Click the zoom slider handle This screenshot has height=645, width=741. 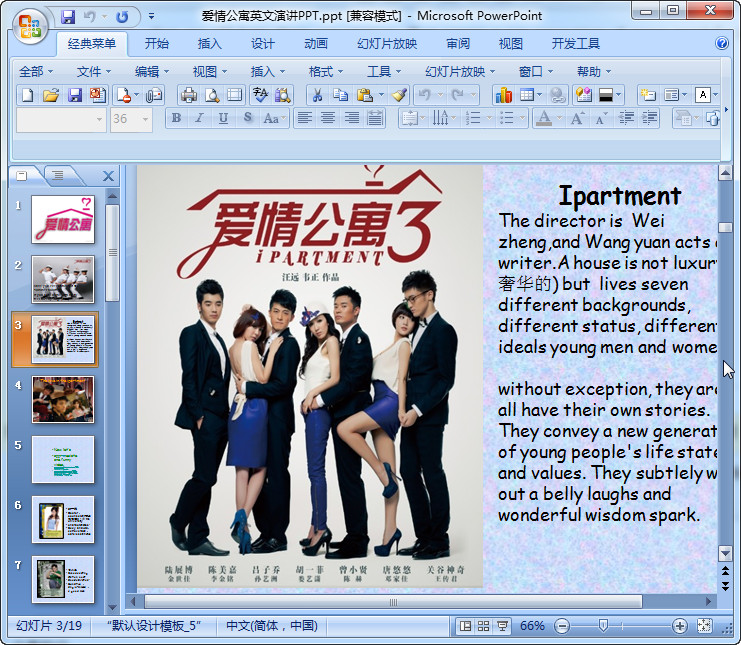pyautogui.click(x=603, y=626)
